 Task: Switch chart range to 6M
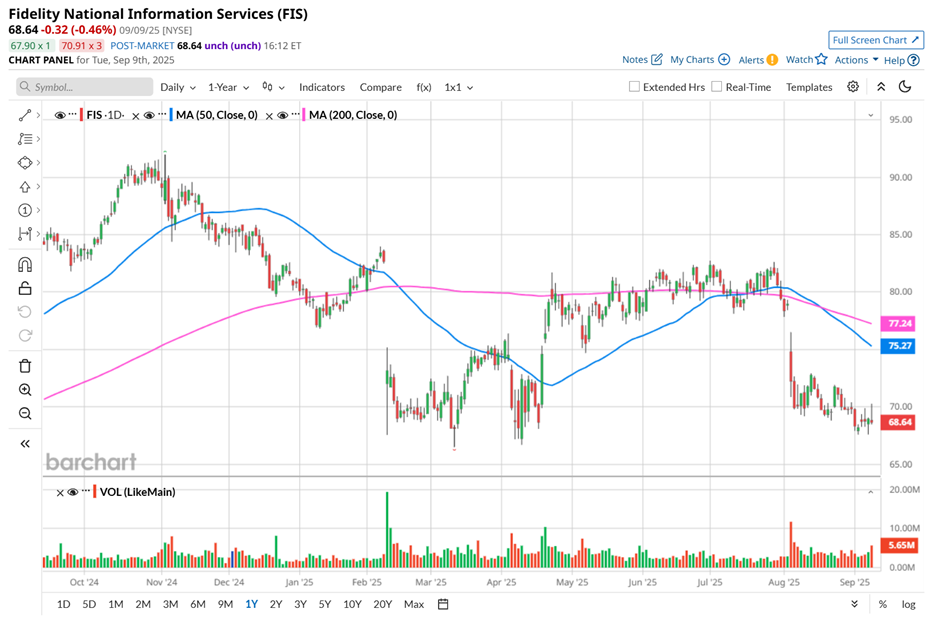point(198,604)
